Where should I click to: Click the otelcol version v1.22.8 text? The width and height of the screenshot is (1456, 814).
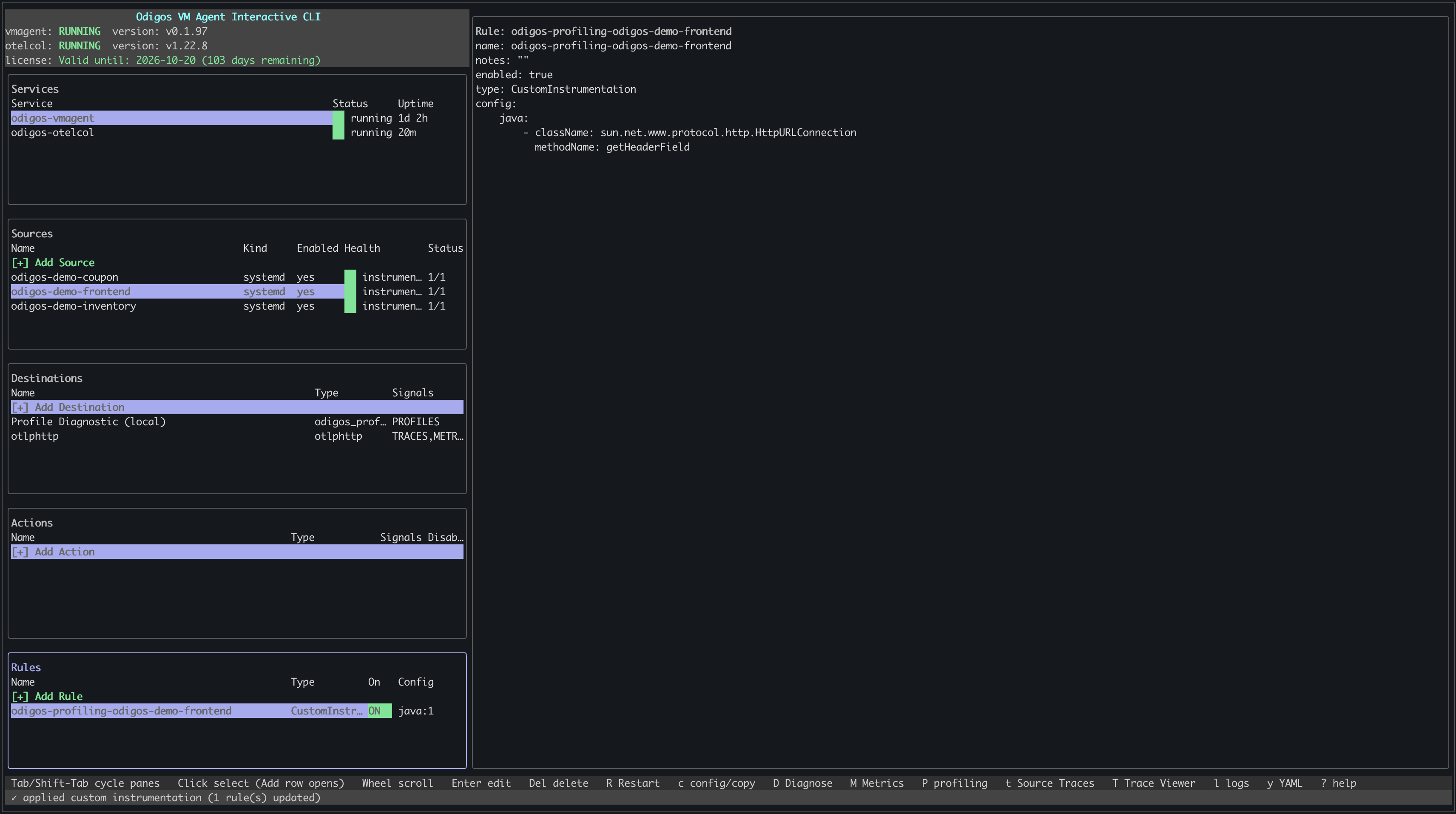[159, 46]
